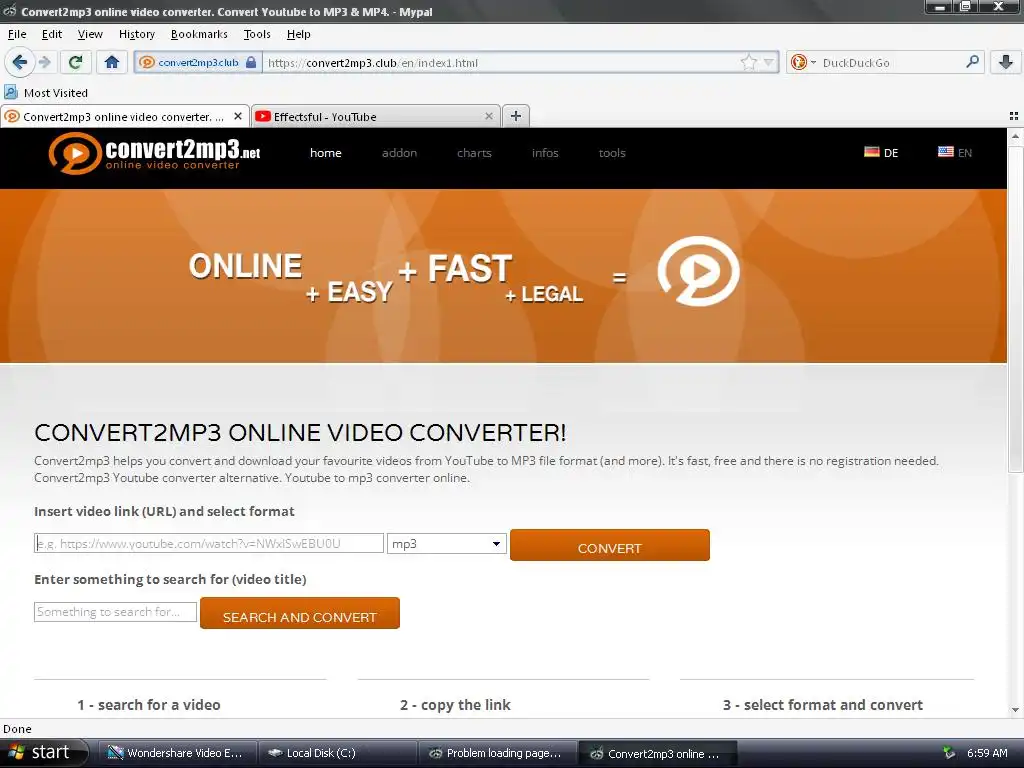Screen dimensions: 1024x768
Task: Click heading '3 - select format and convert'
Action: [x=823, y=705]
